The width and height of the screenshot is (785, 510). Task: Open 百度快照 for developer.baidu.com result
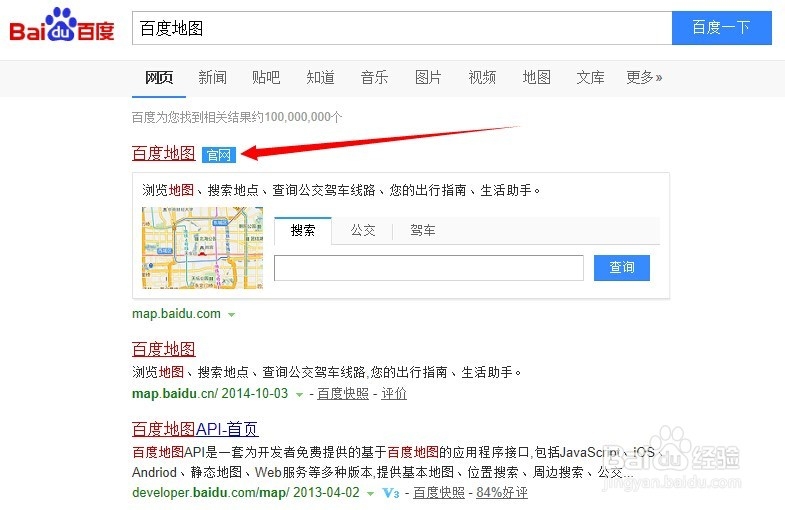click(439, 492)
